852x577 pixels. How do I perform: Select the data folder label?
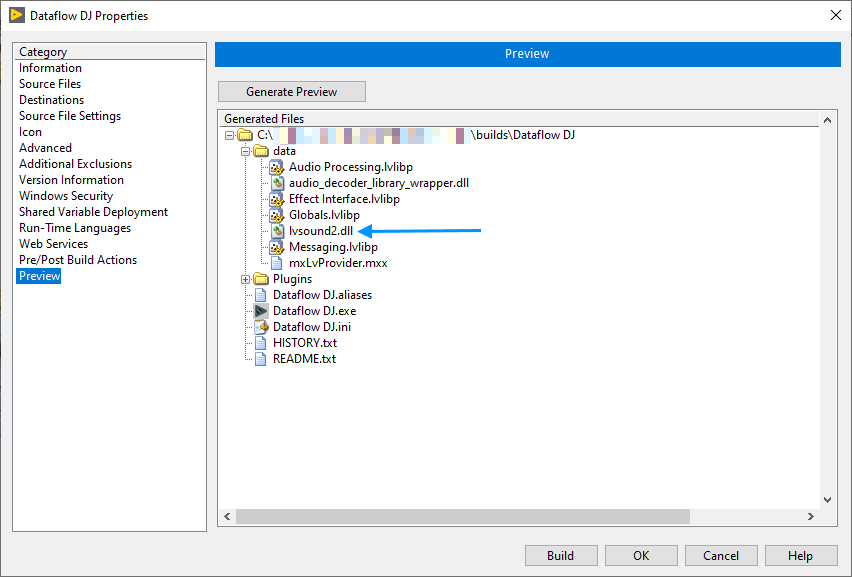(284, 151)
